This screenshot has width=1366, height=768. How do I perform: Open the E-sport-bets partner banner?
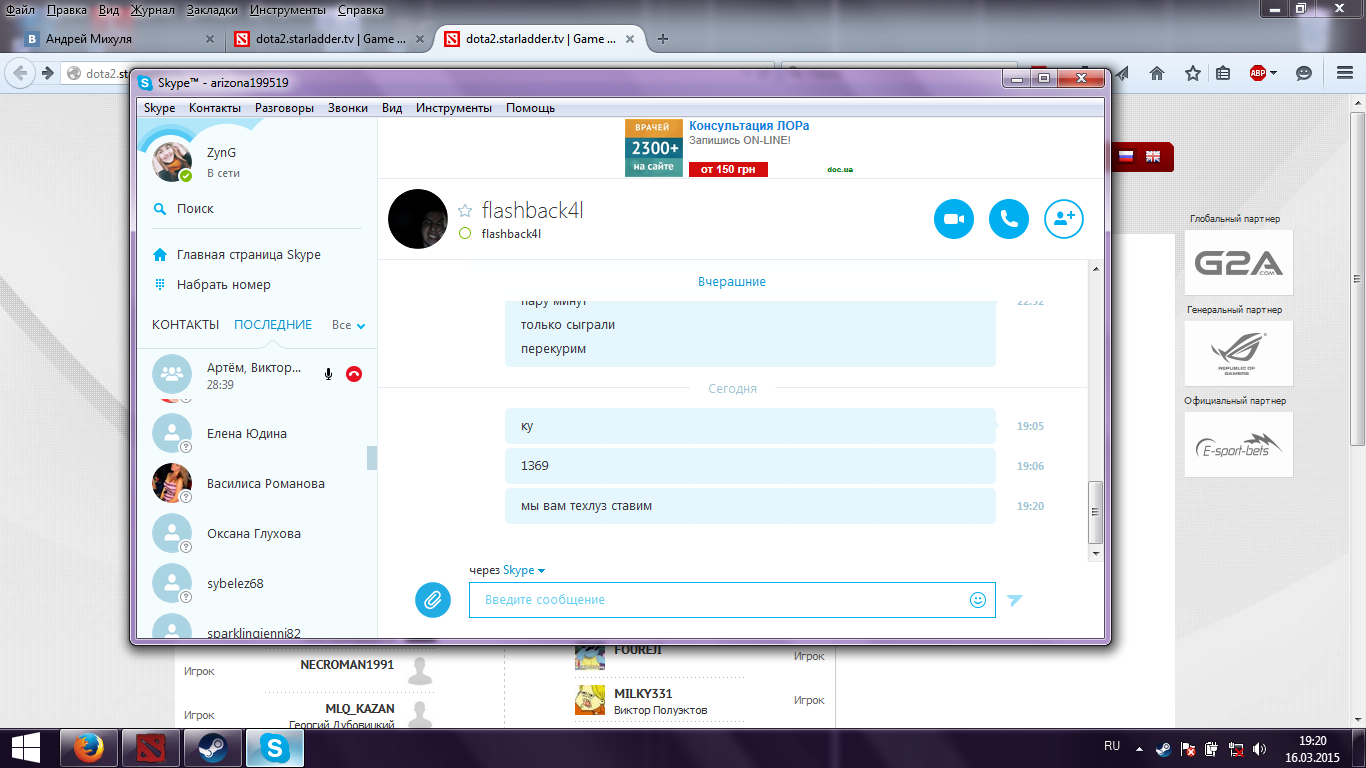[1238, 445]
